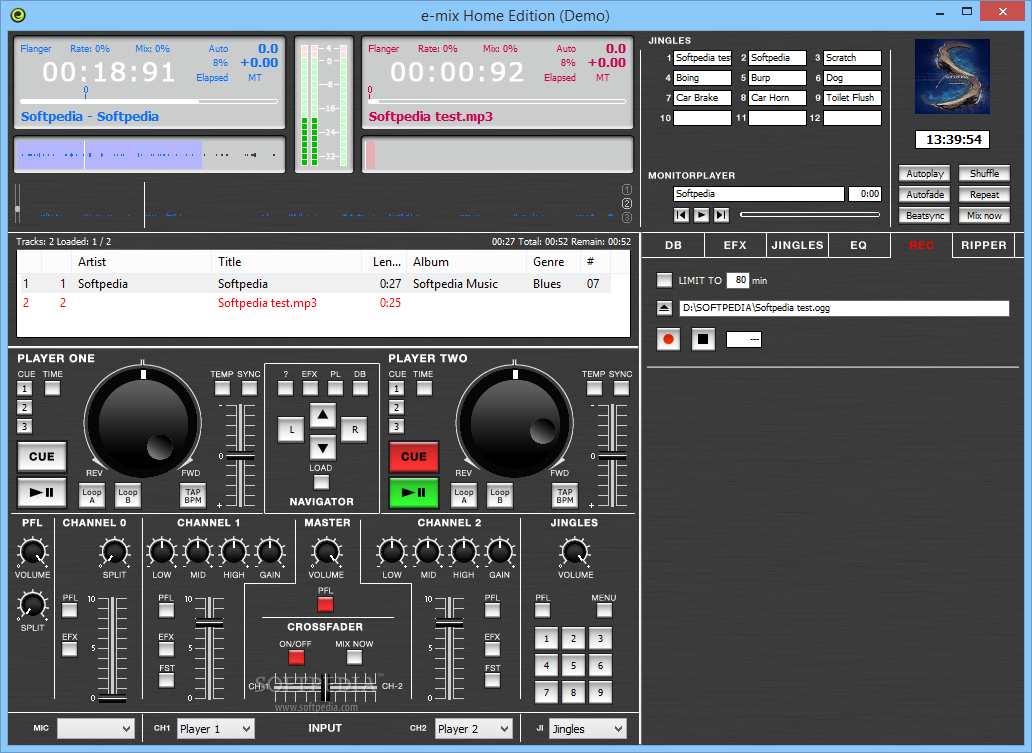Open the CH1 Player 1 dropdown
Viewport: 1032px width, 753px height.
coord(216,729)
